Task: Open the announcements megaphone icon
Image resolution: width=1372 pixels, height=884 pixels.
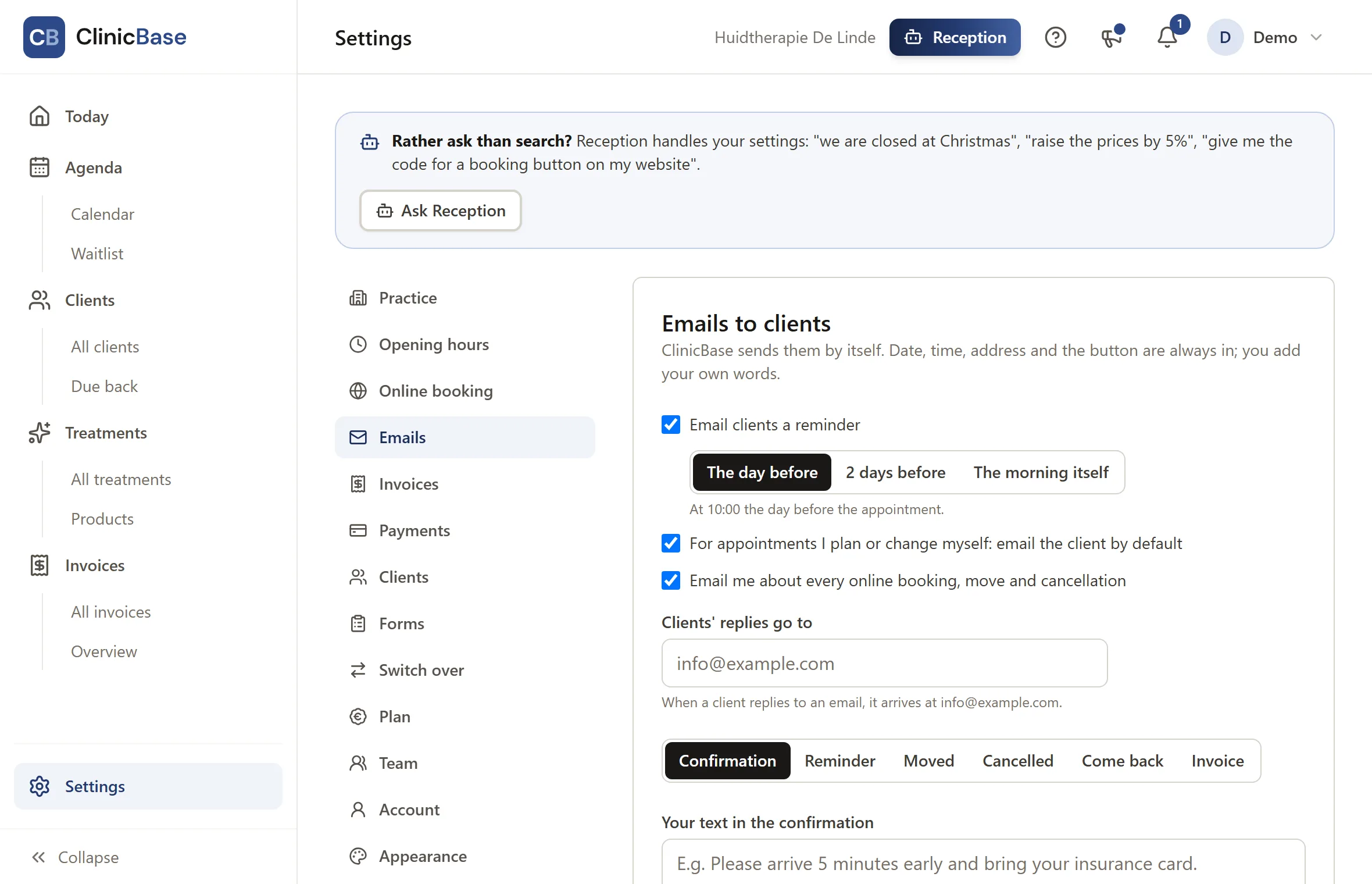Action: pyautogui.click(x=1112, y=37)
